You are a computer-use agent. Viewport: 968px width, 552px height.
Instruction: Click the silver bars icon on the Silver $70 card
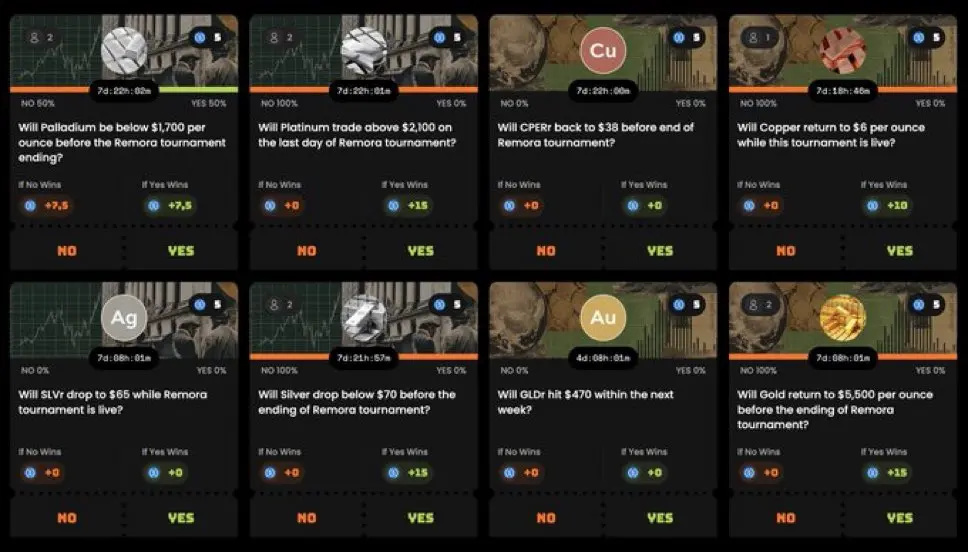[364, 317]
